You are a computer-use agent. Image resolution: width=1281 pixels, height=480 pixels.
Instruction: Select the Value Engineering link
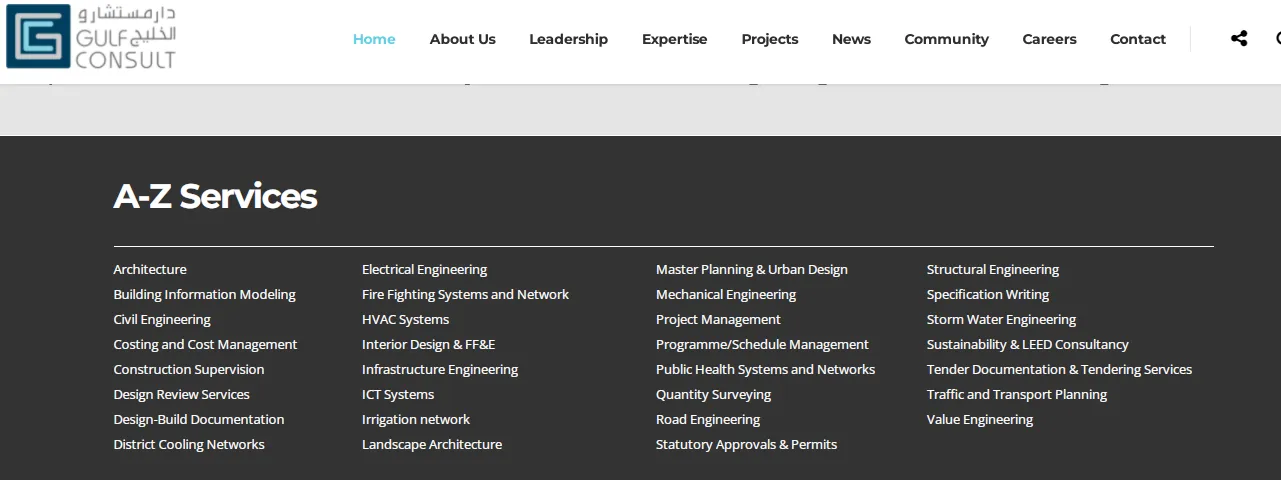pos(979,420)
